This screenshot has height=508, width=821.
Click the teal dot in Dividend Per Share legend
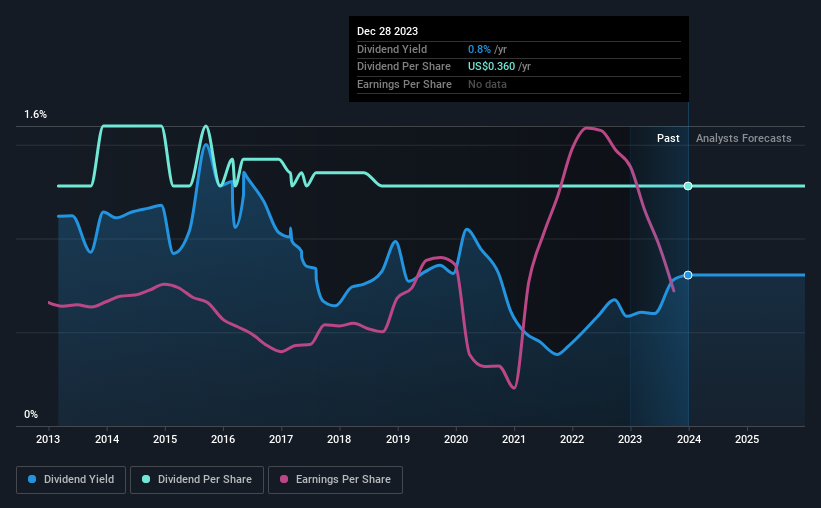click(x=146, y=479)
